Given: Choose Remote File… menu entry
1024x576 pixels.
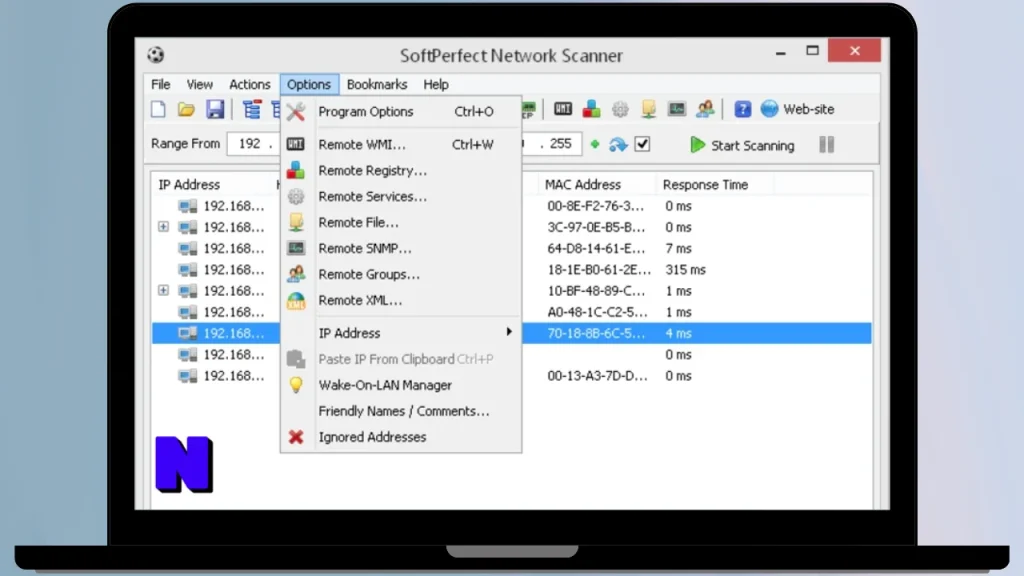Looking at the screenshot, I should point(401,223).
